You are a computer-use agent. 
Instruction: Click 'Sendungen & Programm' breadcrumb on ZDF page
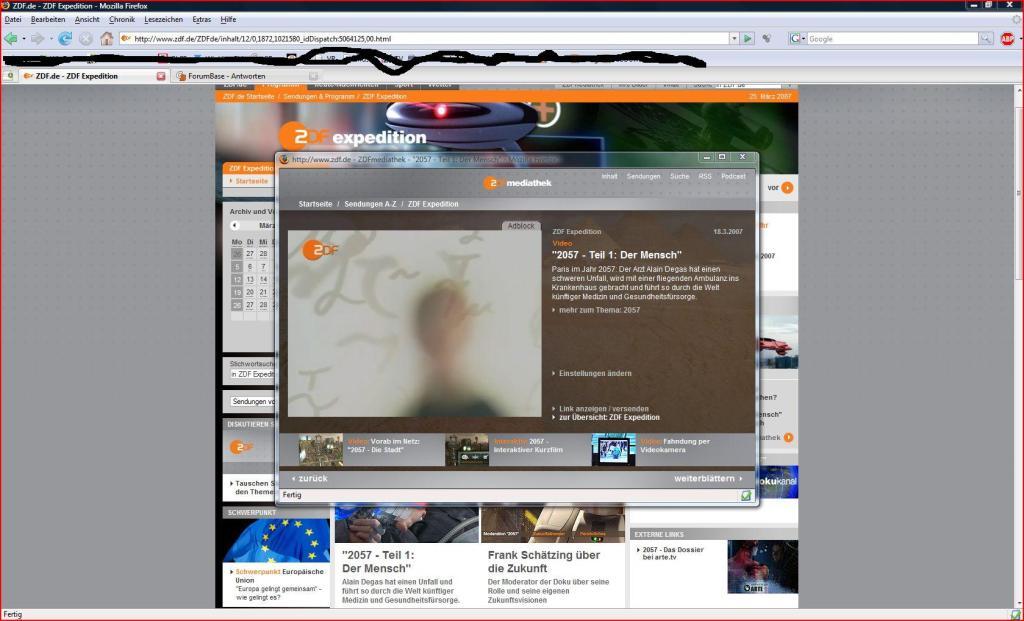pyautogui.click(x=319, y=97)
